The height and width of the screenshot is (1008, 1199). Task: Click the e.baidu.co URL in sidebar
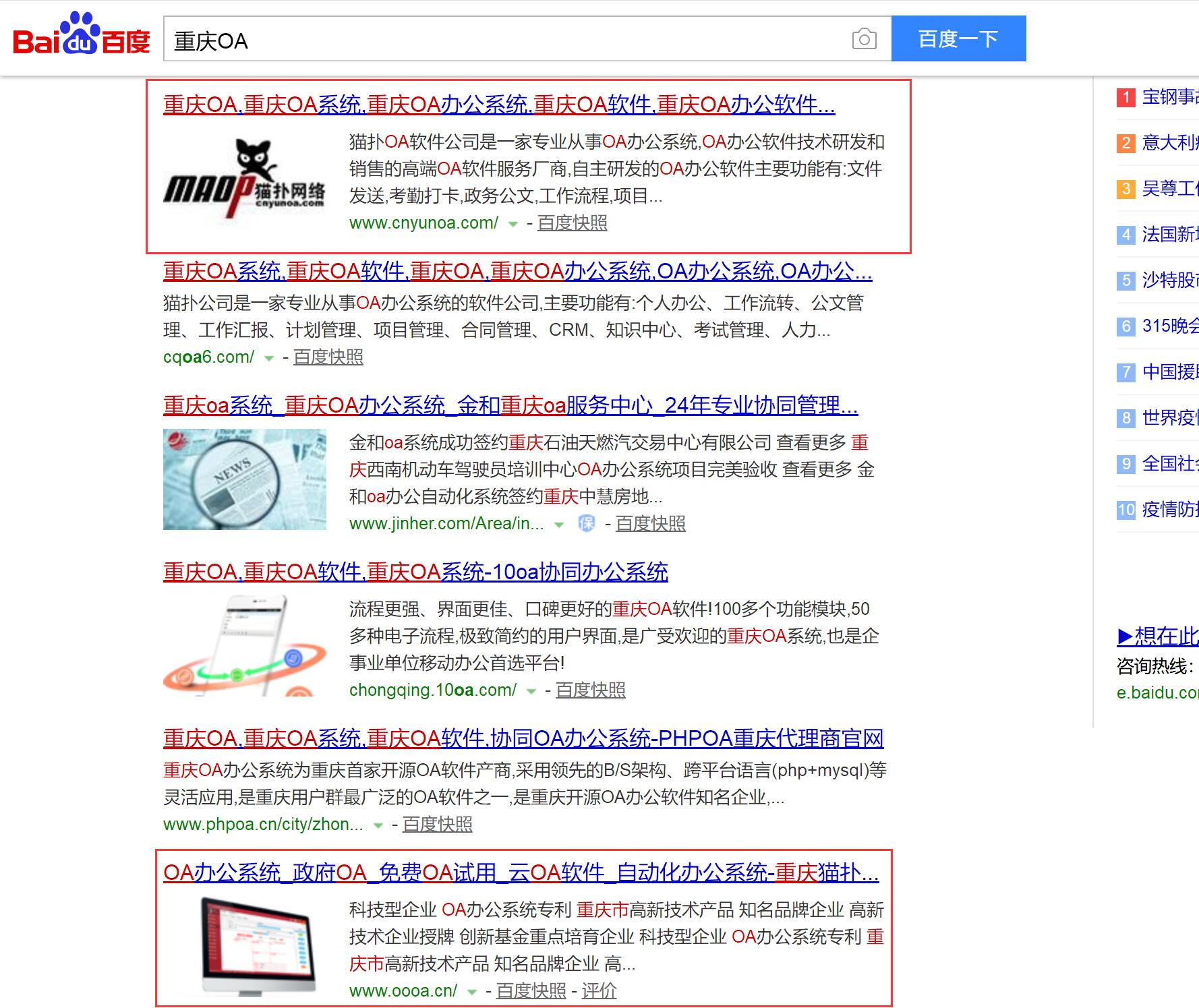click(x=1158, y=692)
